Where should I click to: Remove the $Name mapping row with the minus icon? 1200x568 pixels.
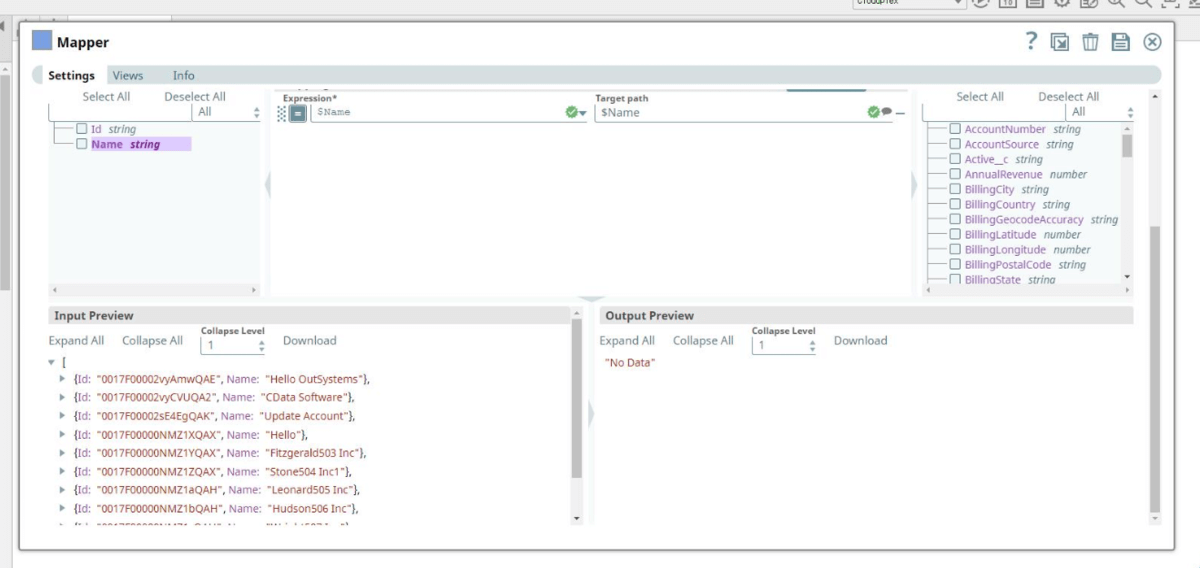pyautogui.click(x=900, y=113)
